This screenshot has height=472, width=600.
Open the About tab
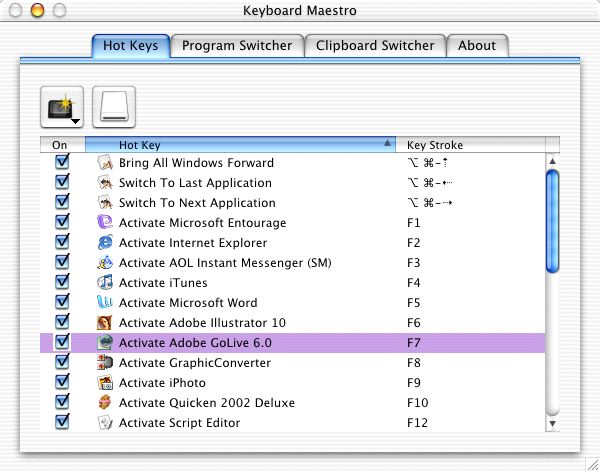(x=477, y=46)
